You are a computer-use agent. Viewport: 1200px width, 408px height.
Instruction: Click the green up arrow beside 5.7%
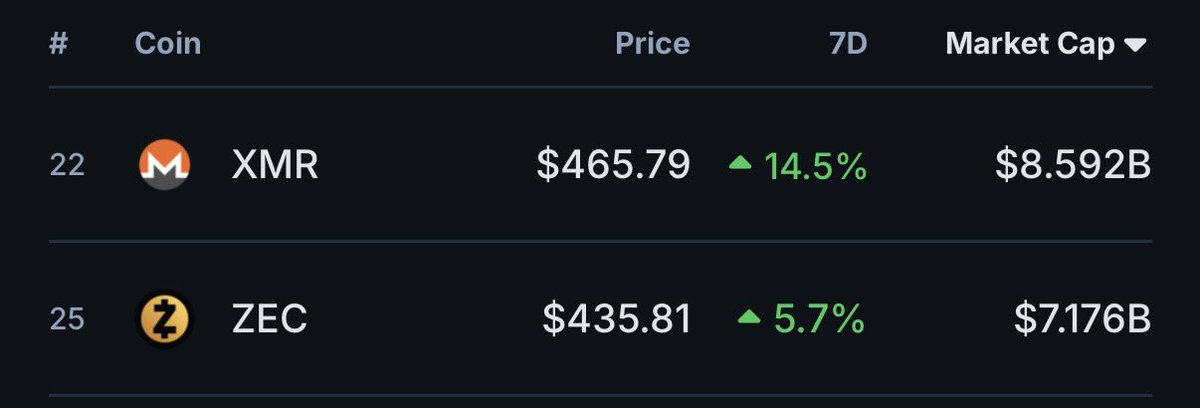[x=749, y=318]
